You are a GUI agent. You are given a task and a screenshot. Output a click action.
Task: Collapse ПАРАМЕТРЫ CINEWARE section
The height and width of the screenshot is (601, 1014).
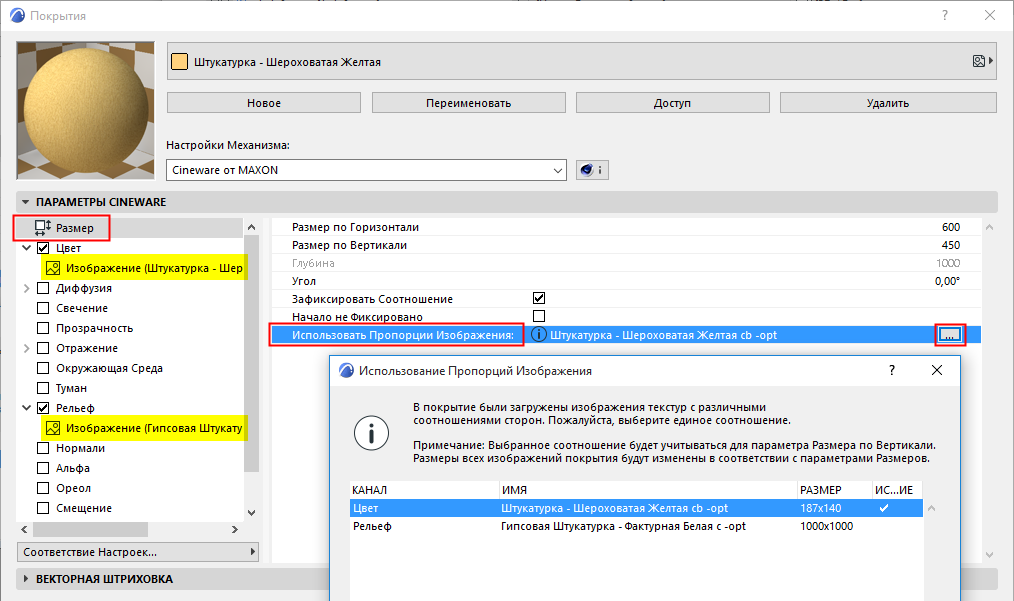tap(26, 202)
